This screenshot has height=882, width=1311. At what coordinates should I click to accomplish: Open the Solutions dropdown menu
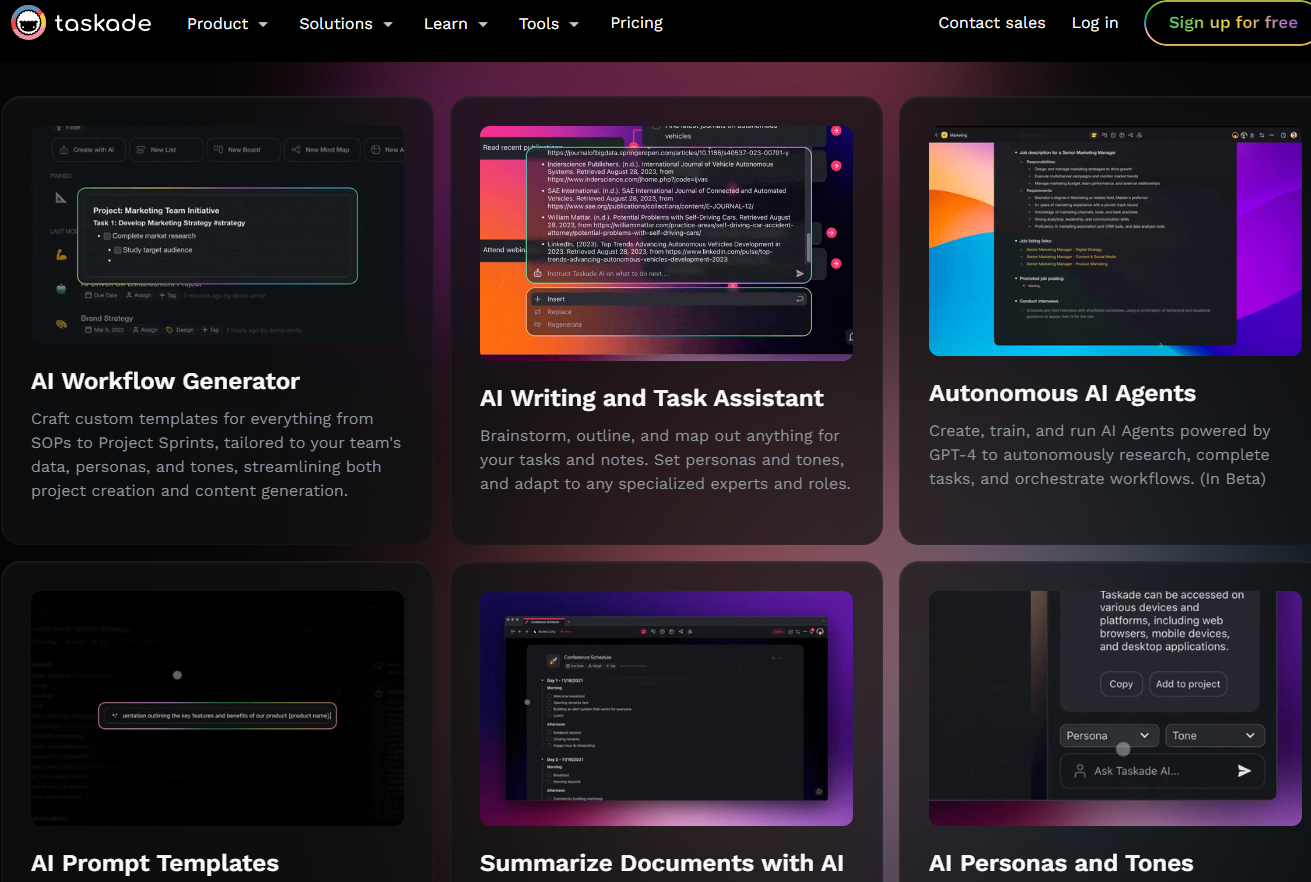tap(346, 23)
